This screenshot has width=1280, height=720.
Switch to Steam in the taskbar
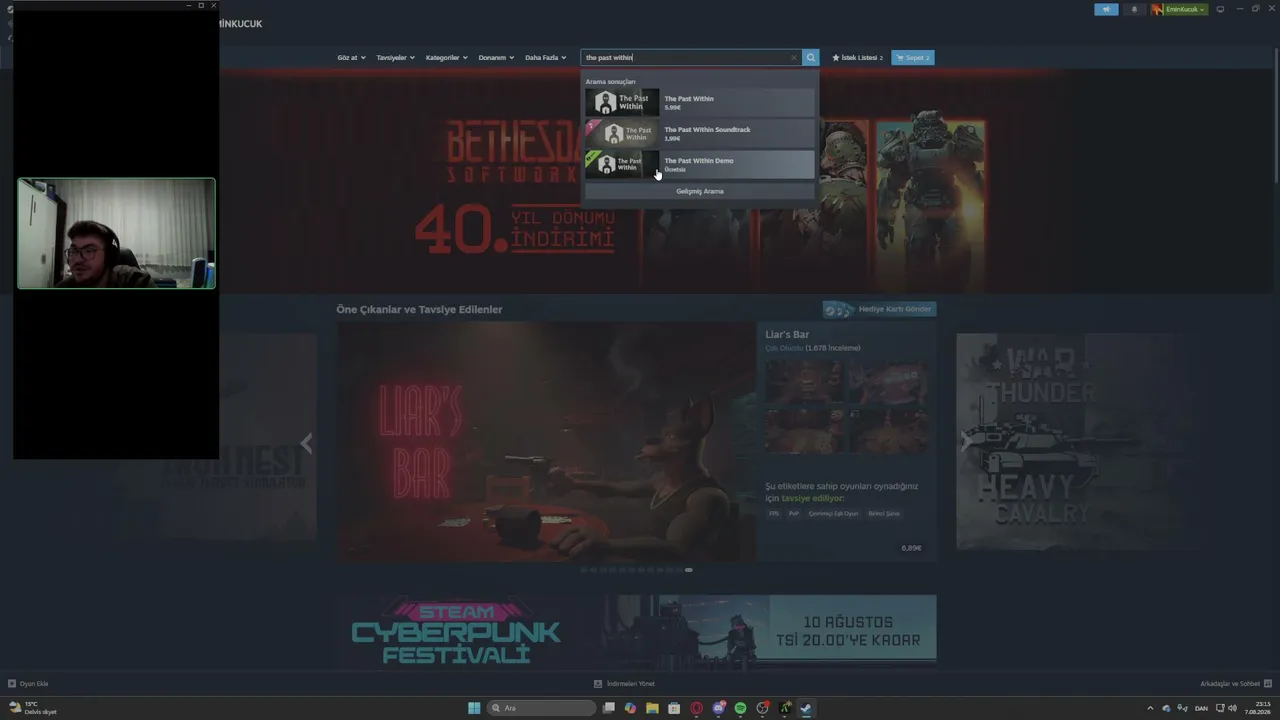(806, 708)
